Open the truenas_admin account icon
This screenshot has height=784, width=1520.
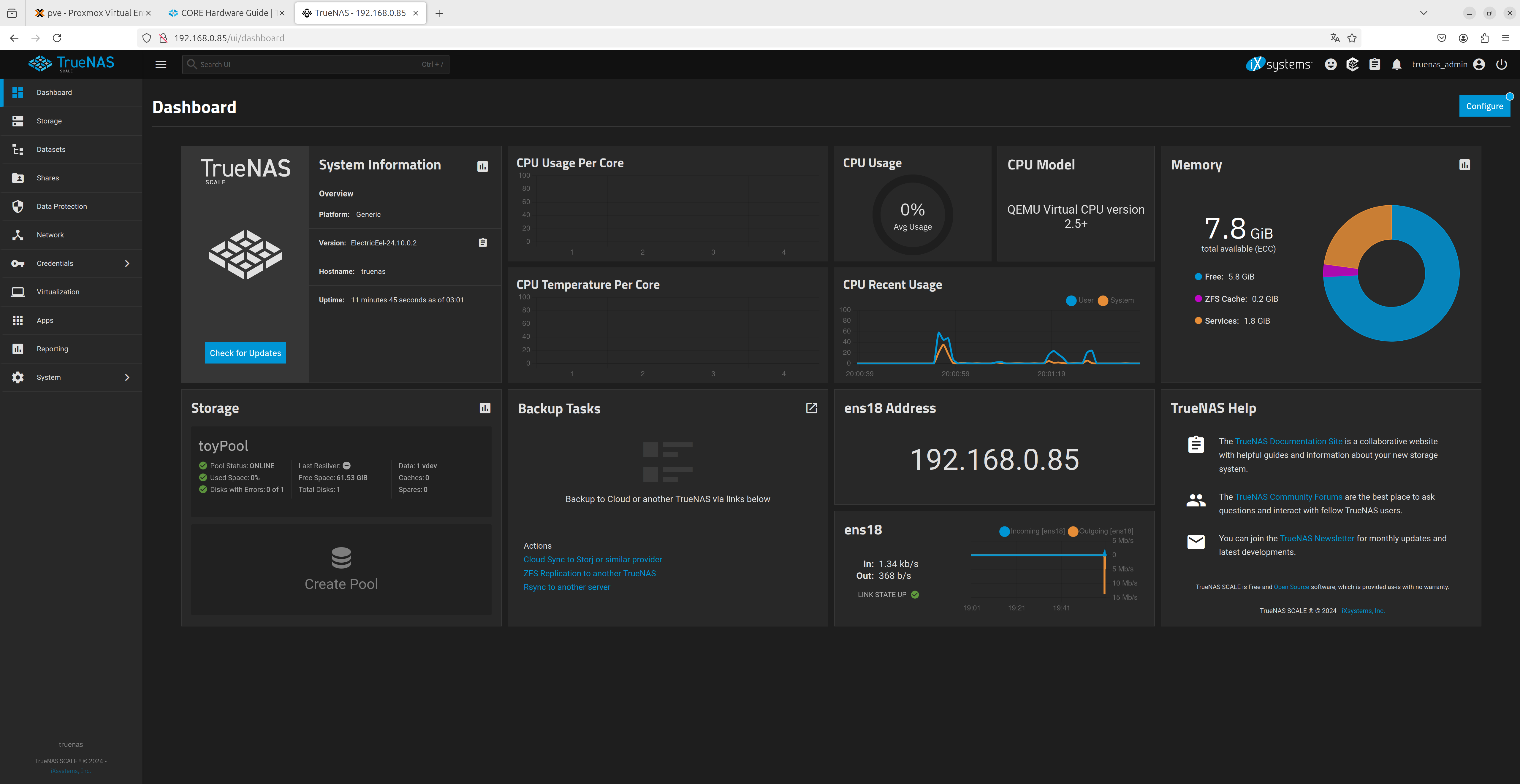[1479, 64]
